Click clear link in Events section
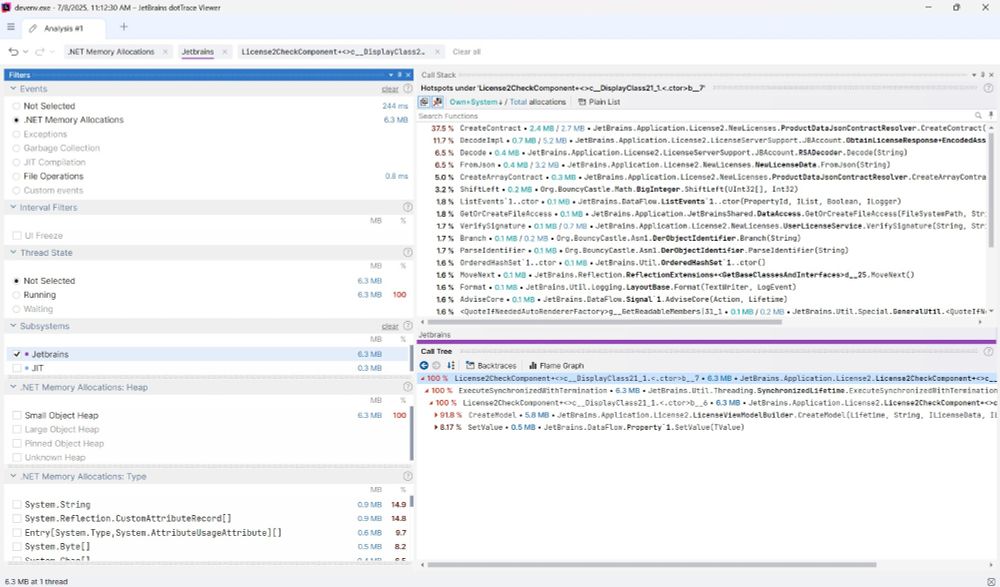1000x587 pixels. click(x=390, y=89)
